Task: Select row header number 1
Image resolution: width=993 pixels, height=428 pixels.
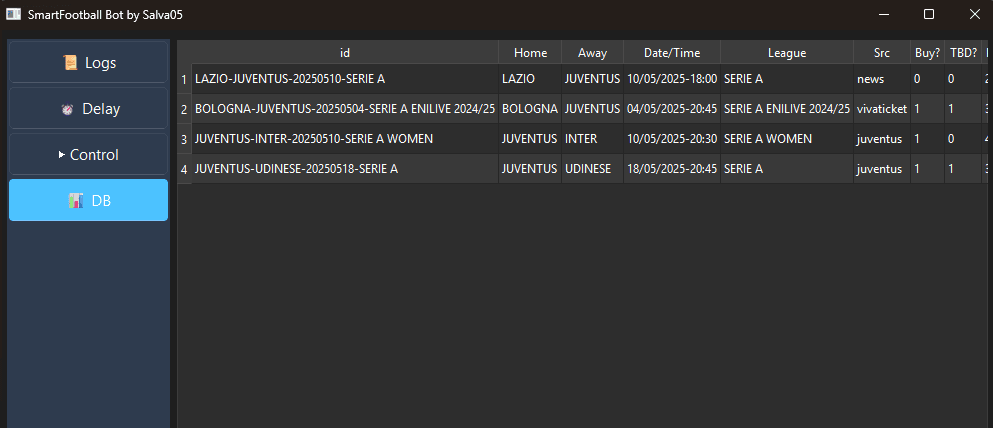Action: pyautogui.click(x=184, y=79)
